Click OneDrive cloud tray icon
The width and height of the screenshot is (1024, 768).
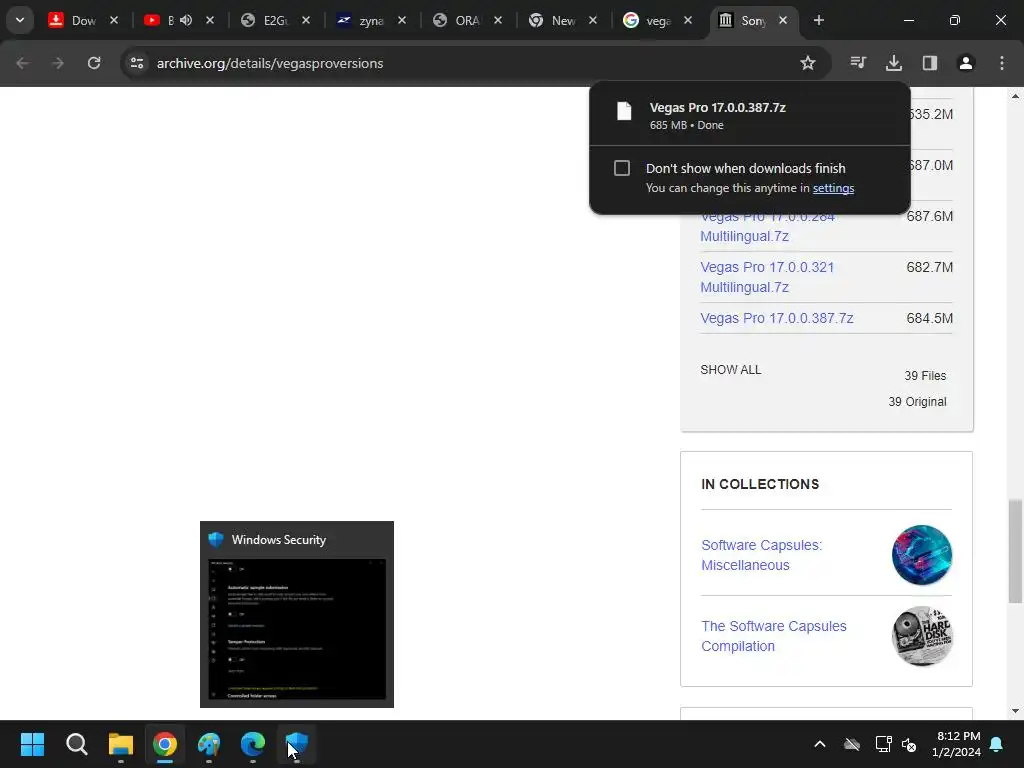click(852, 744)
